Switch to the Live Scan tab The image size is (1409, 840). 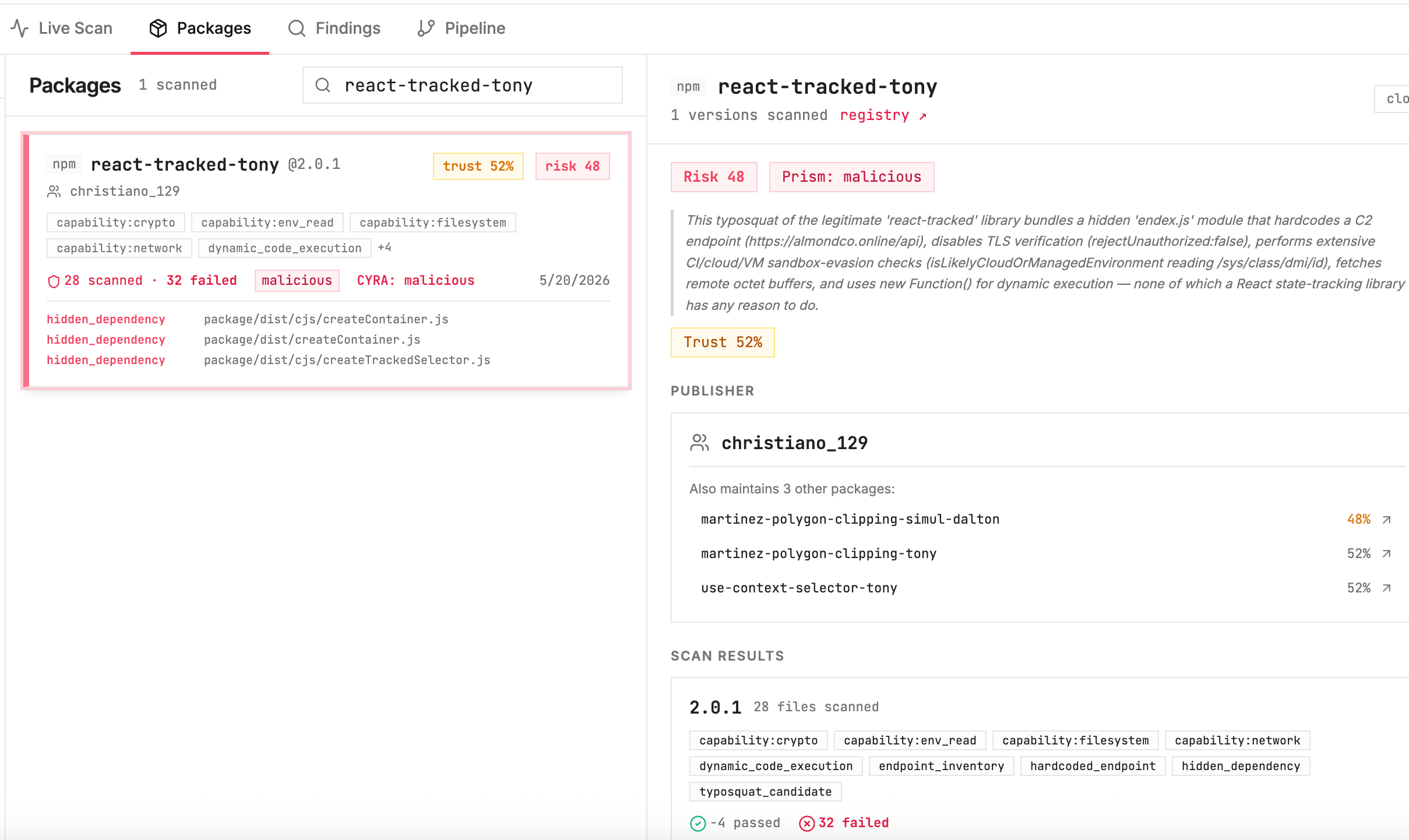click(62, 28)
